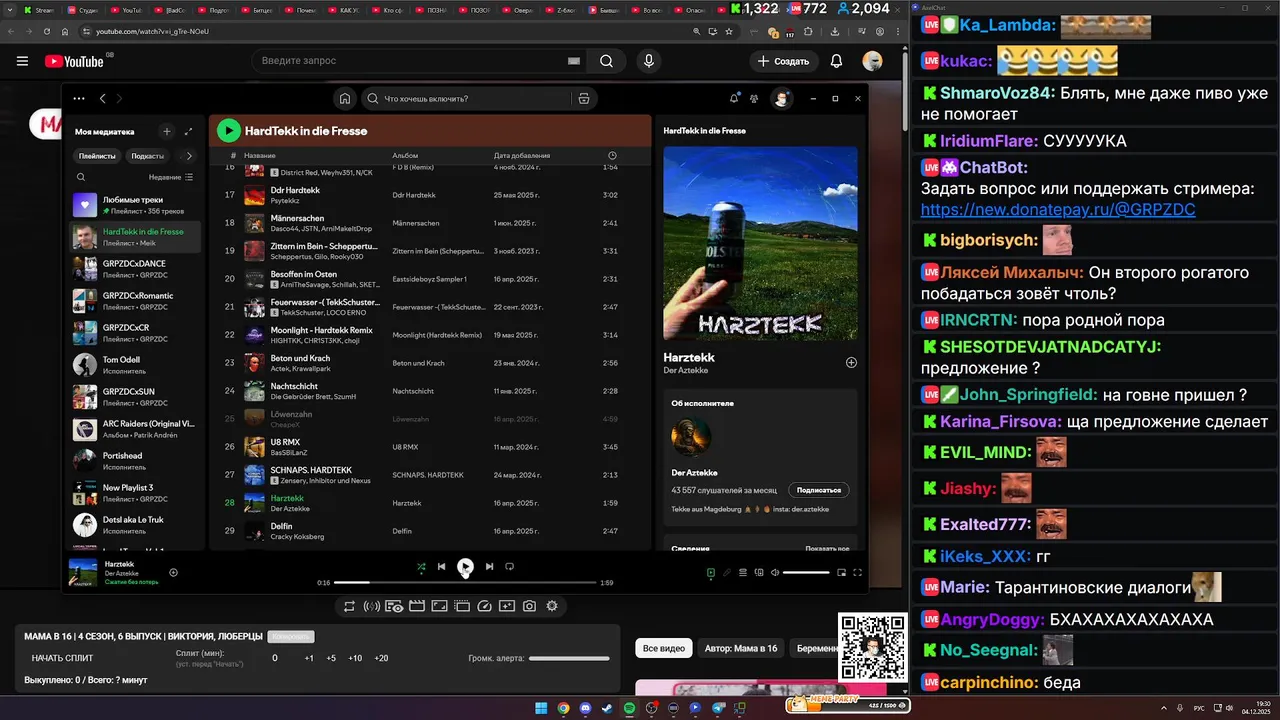The height and width of the screenshot is (720, 1280).
Task: Mute Spotify with the speaker icon
Action: [774, 572]
